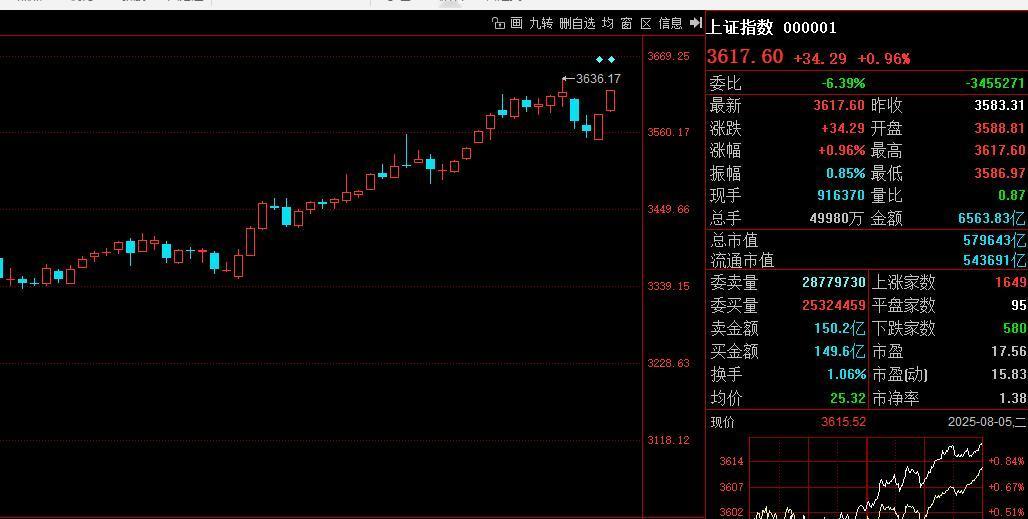1028x519 pixels.
Task: Toggle the 九转 indicator
Action: 541,24
